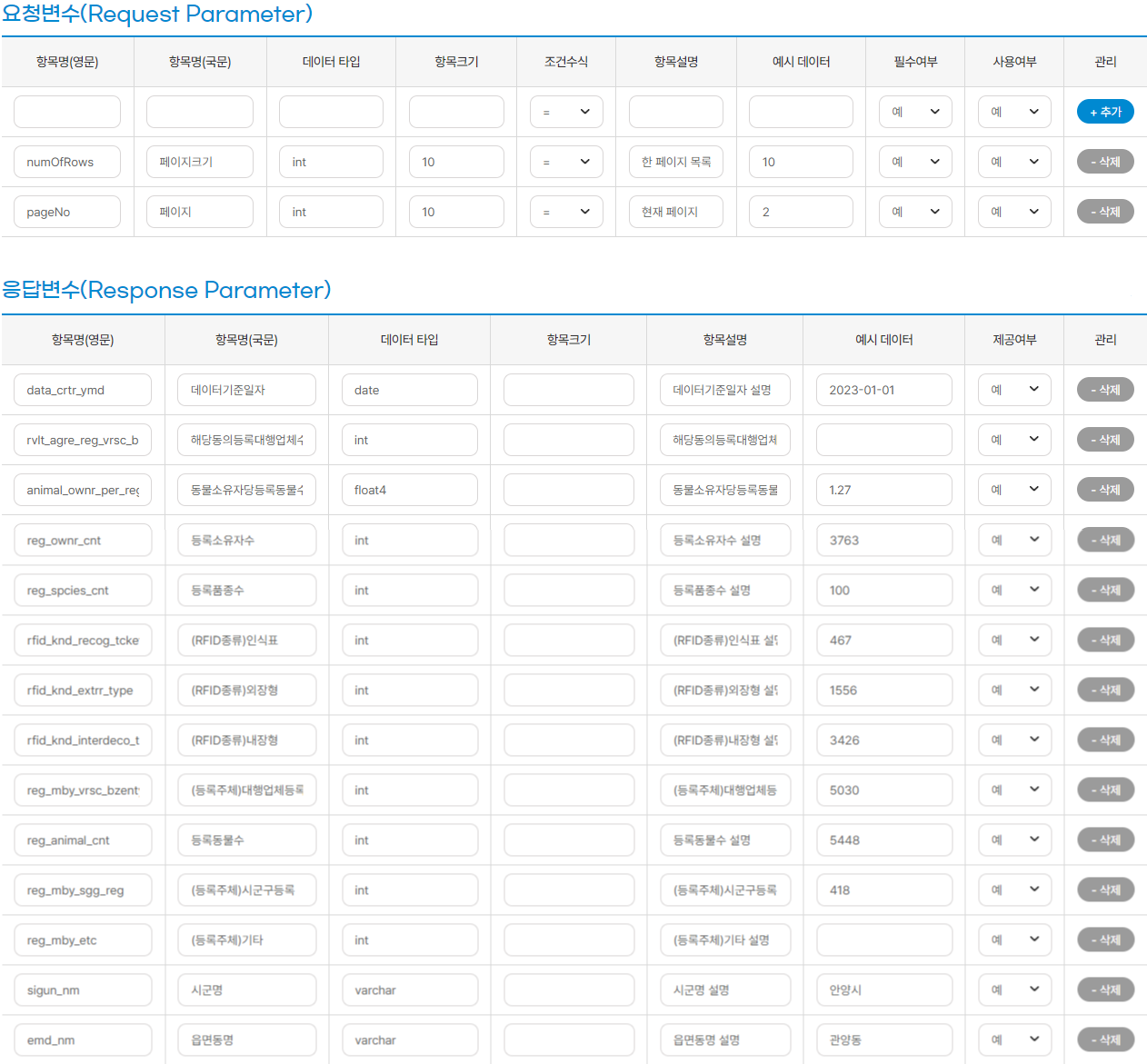Open 제공여부 dropdown for reg_spcies_cnt
1147x1064 pixels.
[1014, 590]
